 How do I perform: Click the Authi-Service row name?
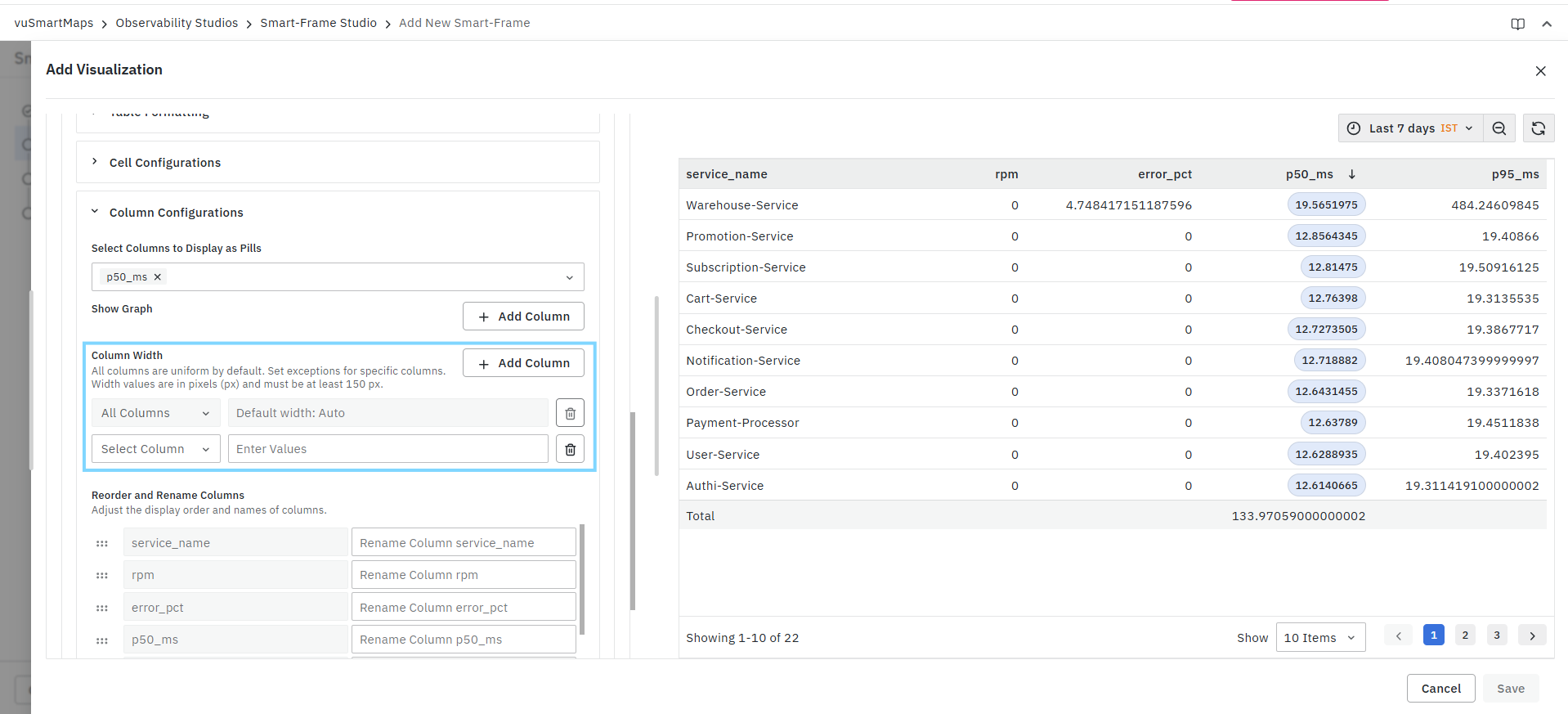pyautogui.click(x=725, y=486)
